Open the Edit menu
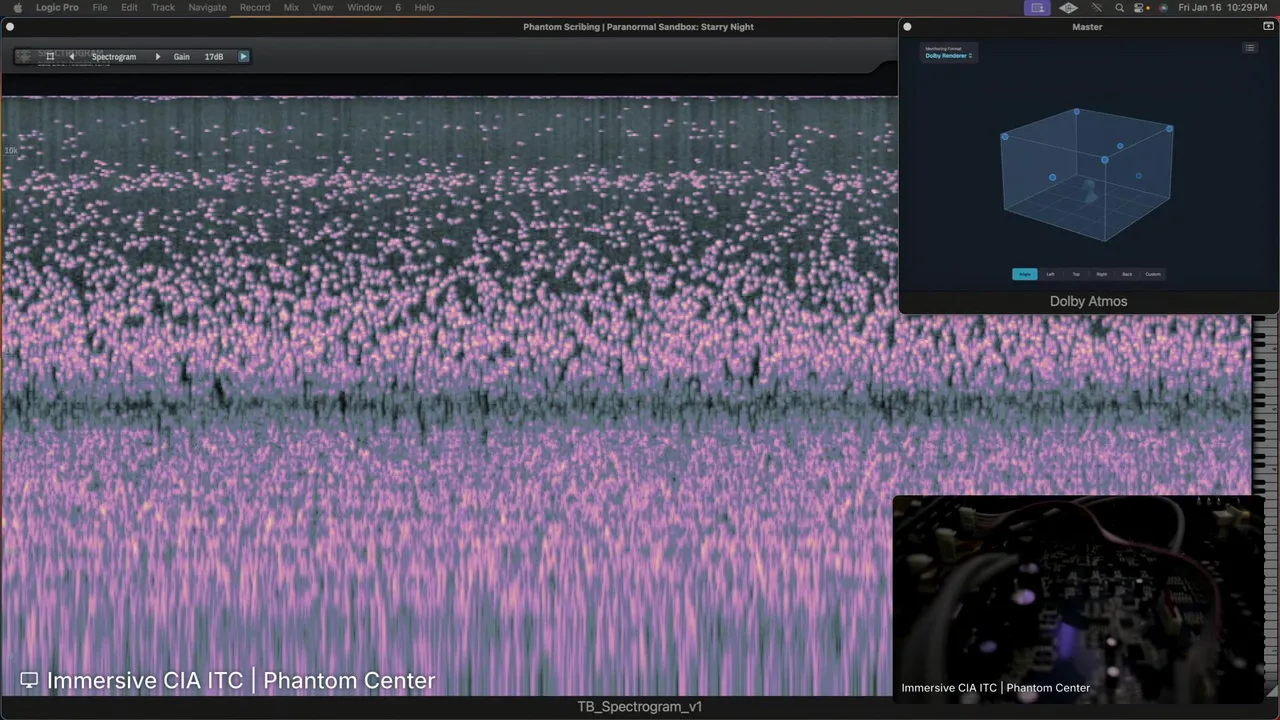The height and width of the screenshot is (720, 1280). 130,7
